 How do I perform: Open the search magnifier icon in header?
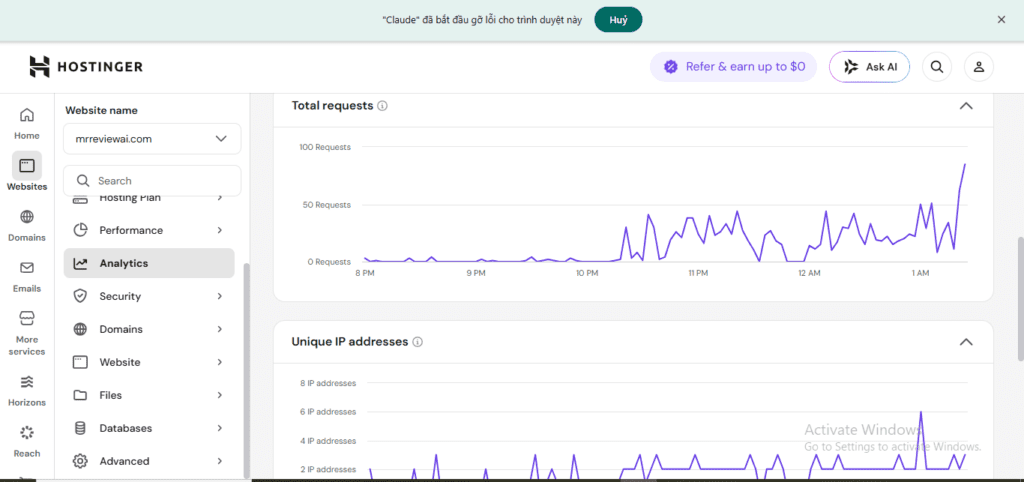pos(936,67)
